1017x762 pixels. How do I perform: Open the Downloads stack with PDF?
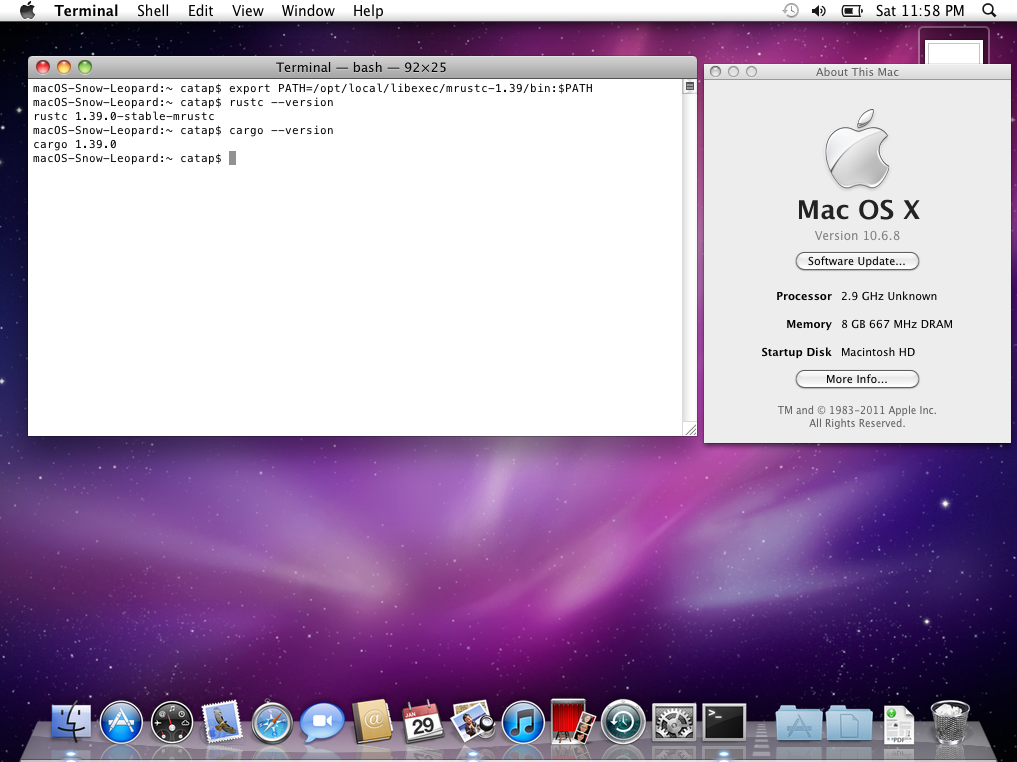pyautogui.click(x=898, y=725)
